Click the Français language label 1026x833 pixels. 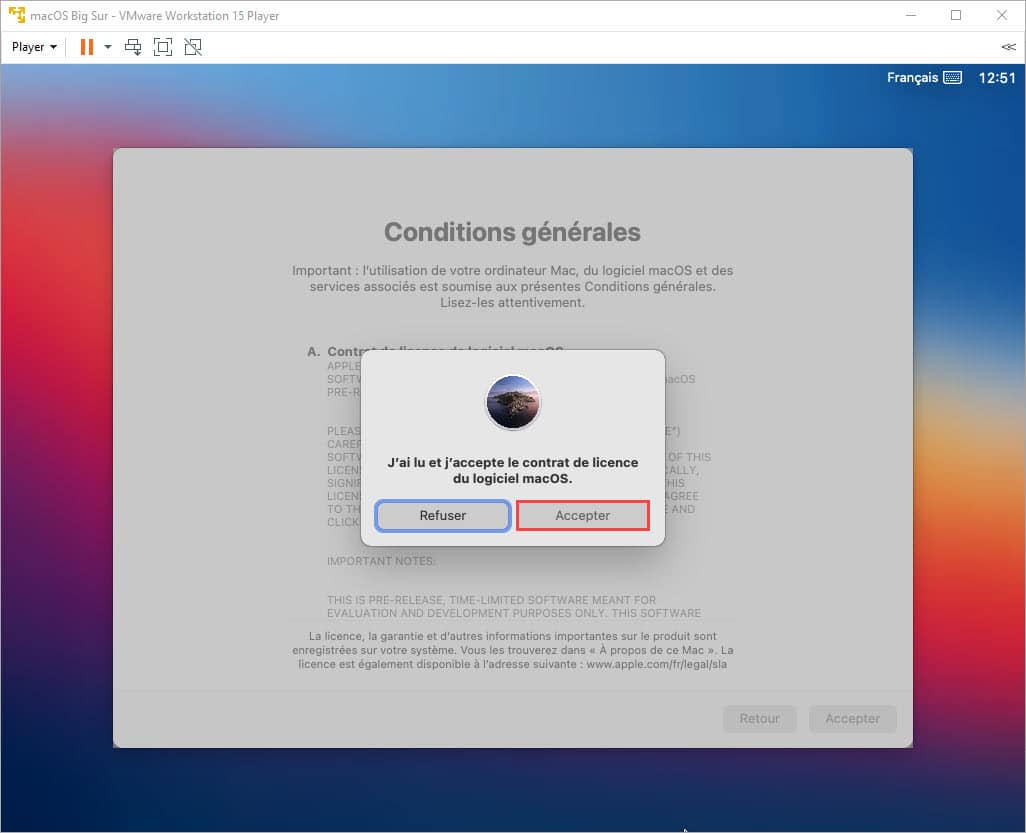click(912, 78)
